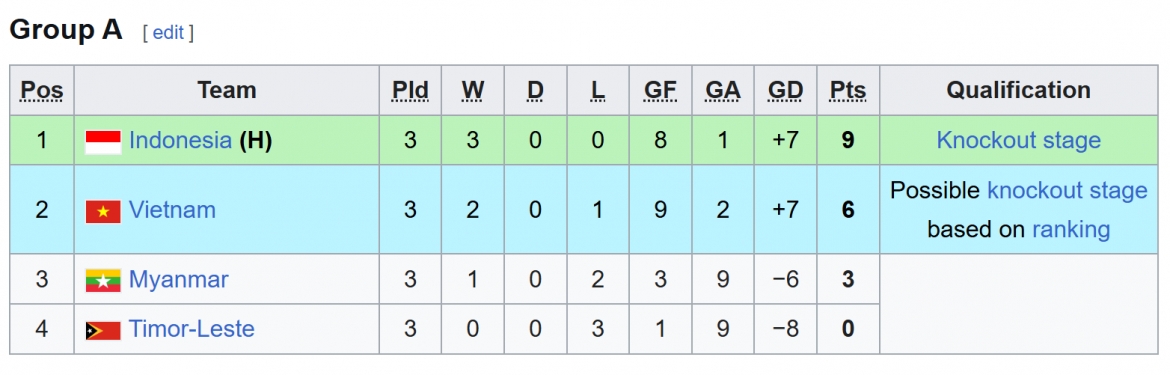The image size is (1170, 375).
Task: Click the Myanmar flag icon
Action: tap(103, 281)
